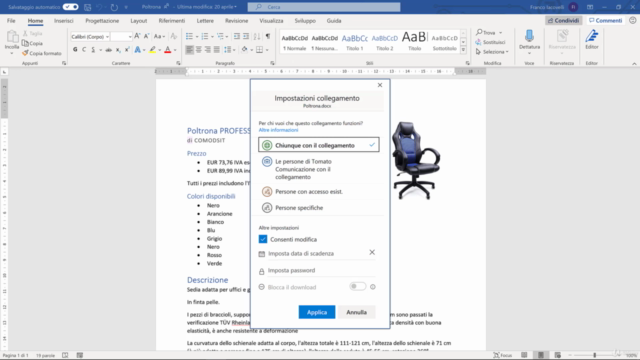640x360 pixels.
Task: Close the 'Impostazioni collegamento' dialog
Action: (x=380, y=85)
